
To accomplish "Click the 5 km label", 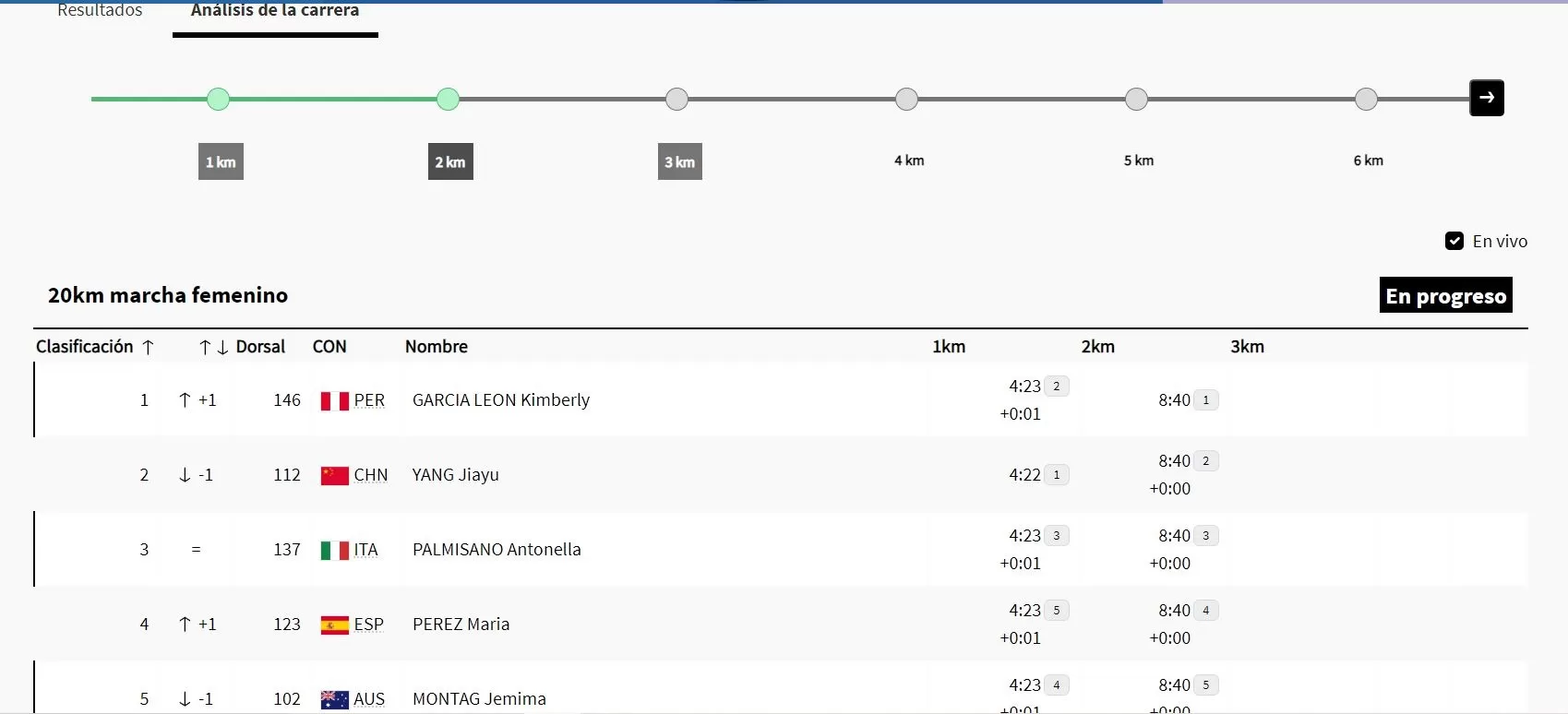I will [x=1139, y=161].
